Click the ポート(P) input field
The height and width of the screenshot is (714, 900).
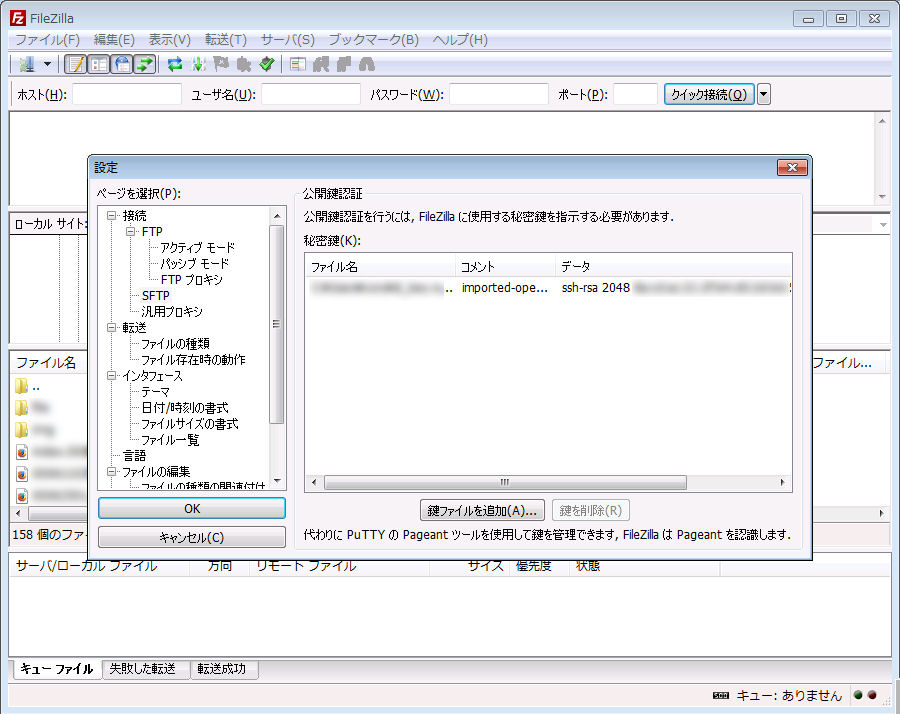[635, 94]
